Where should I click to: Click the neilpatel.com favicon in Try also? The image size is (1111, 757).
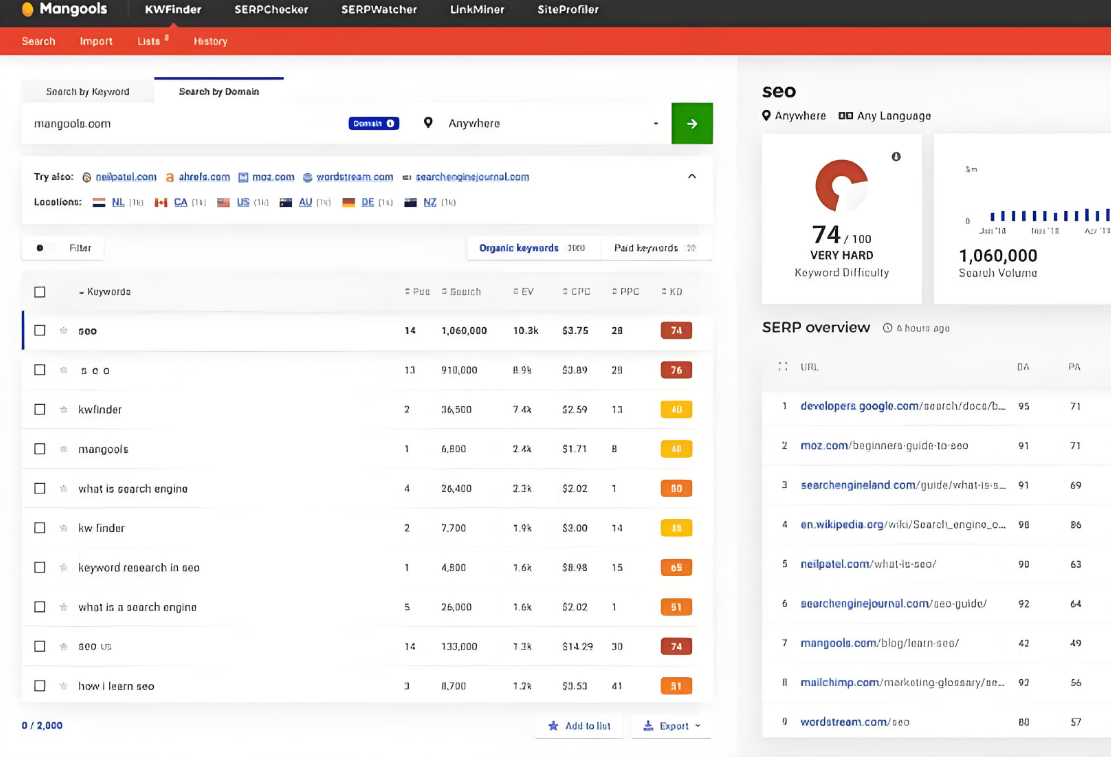(x=86, y=177)
